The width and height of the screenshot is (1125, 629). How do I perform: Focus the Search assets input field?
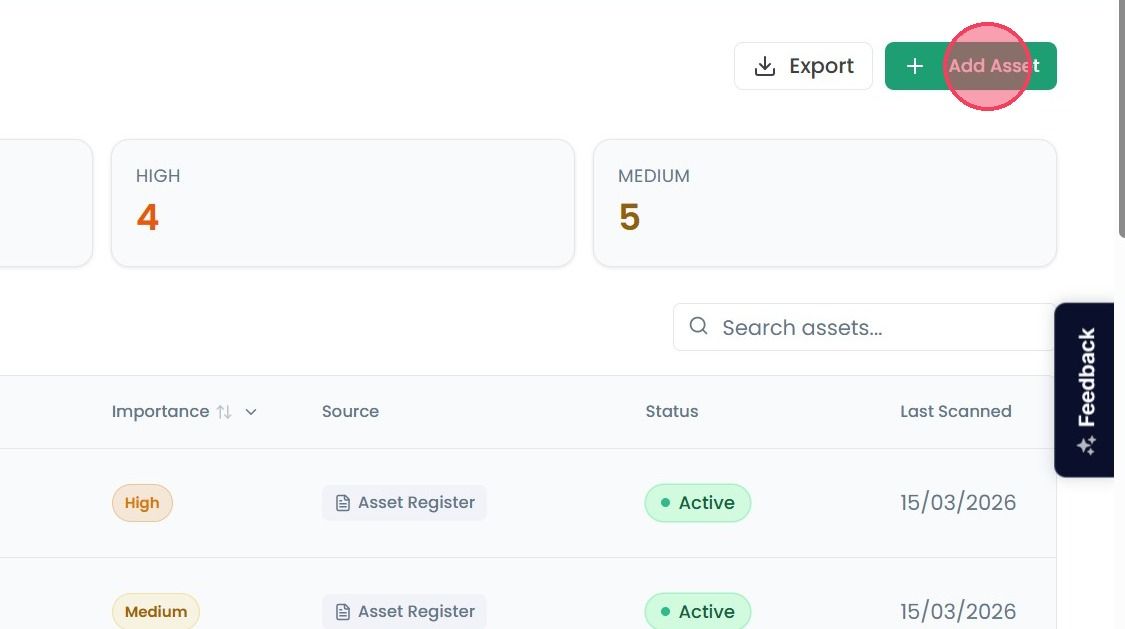point(864,327)
